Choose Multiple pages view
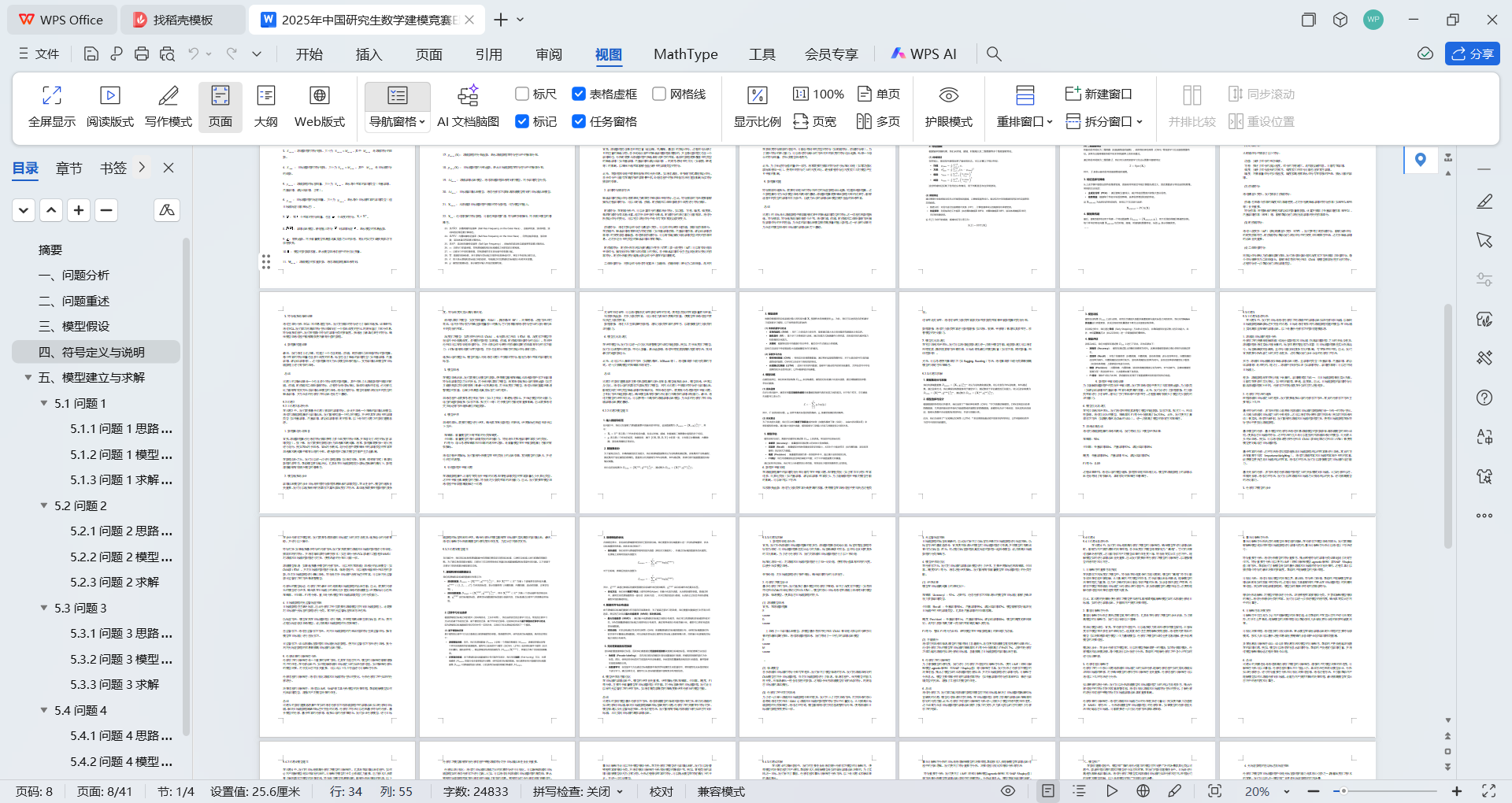This screenshot has height=803, width=1512. coord(879,121)
